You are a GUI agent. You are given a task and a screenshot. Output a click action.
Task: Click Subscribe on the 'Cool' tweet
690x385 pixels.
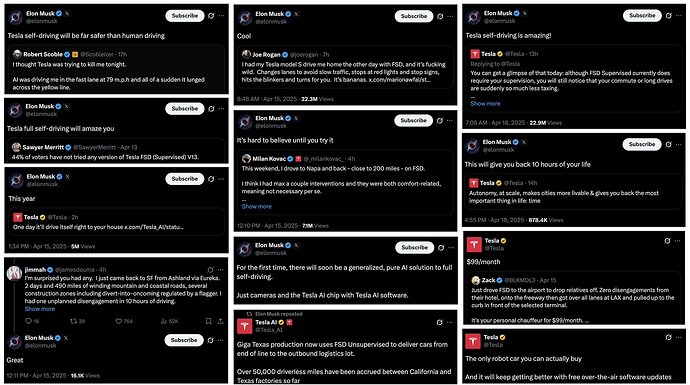click(414, 16)
